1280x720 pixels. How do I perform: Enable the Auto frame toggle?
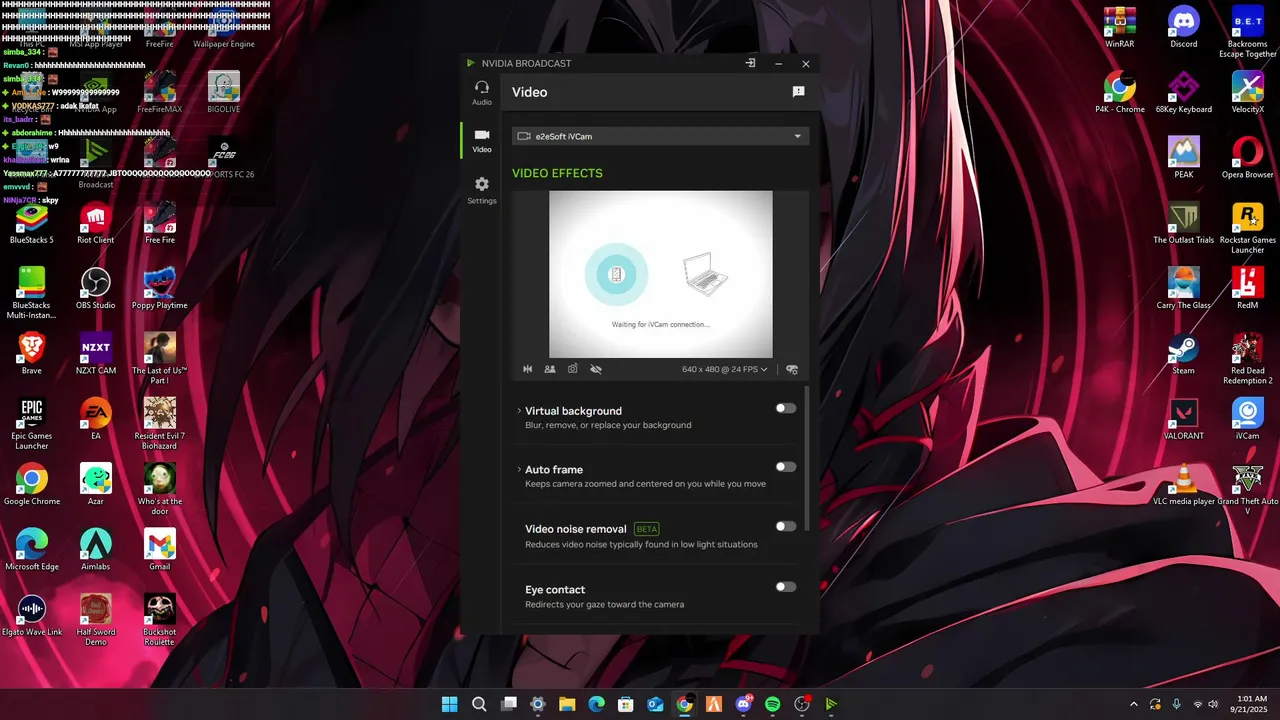786,467
